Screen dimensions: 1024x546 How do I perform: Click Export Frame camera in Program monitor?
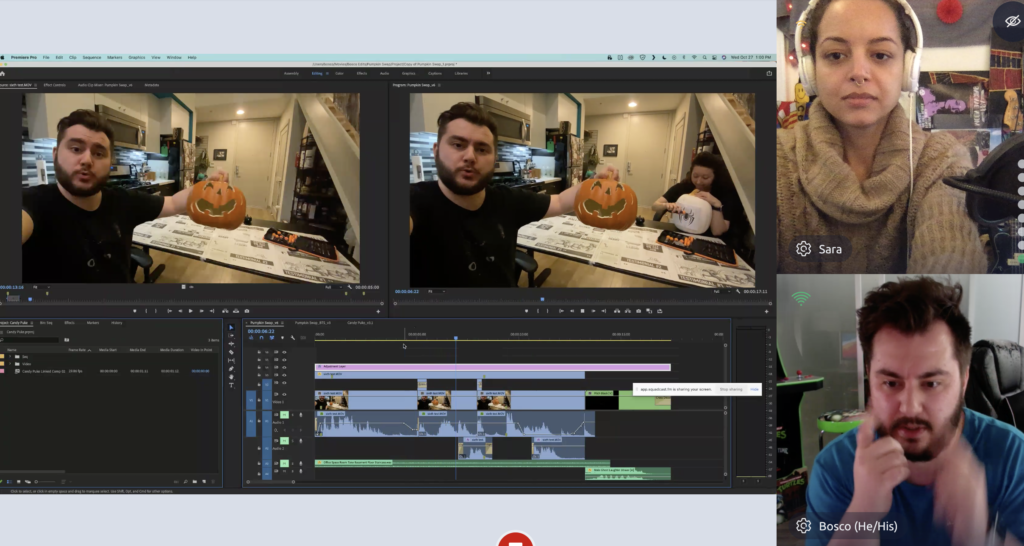[638, 311]
